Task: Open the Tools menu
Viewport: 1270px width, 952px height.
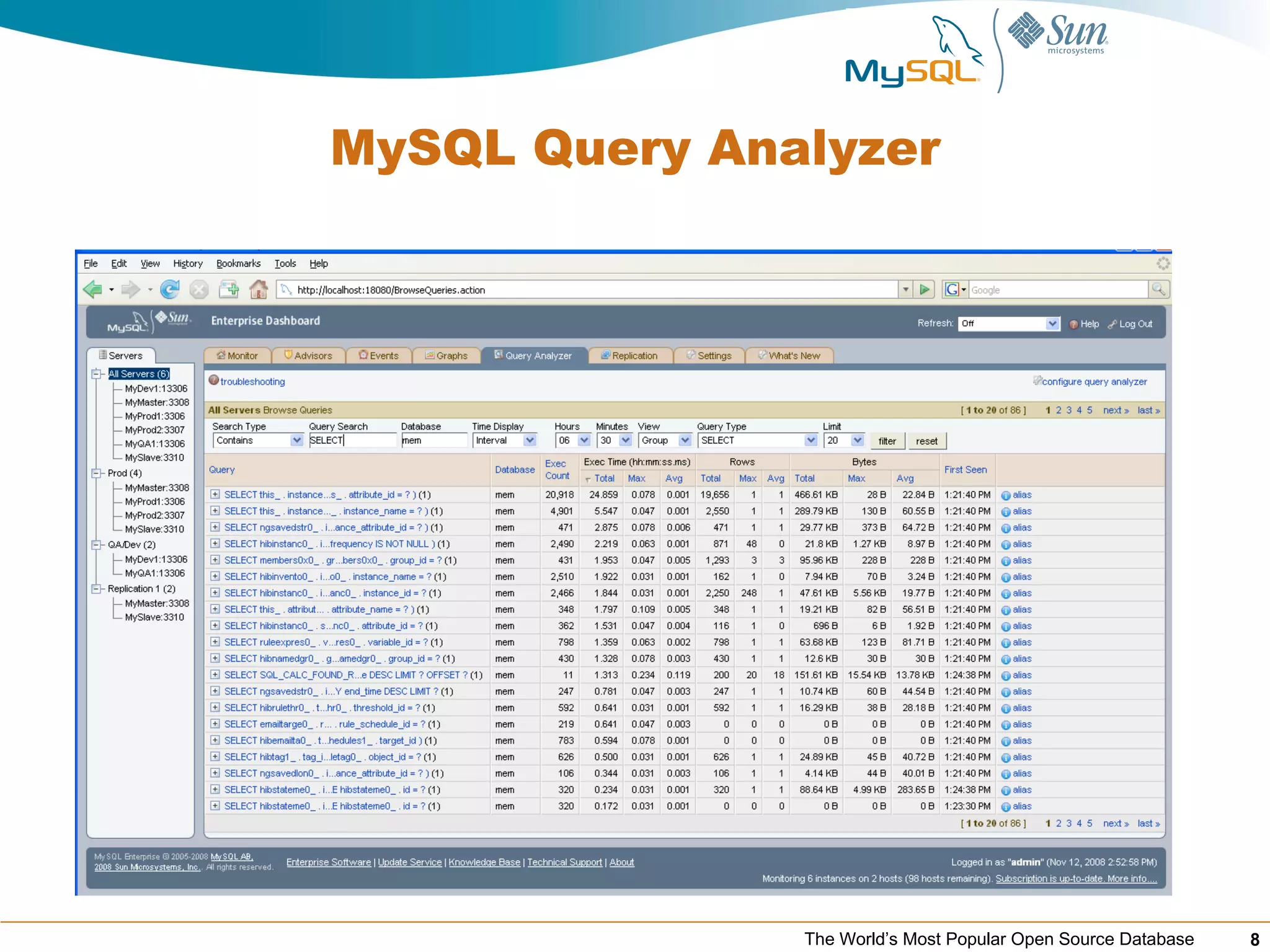Action: (285, 263)
